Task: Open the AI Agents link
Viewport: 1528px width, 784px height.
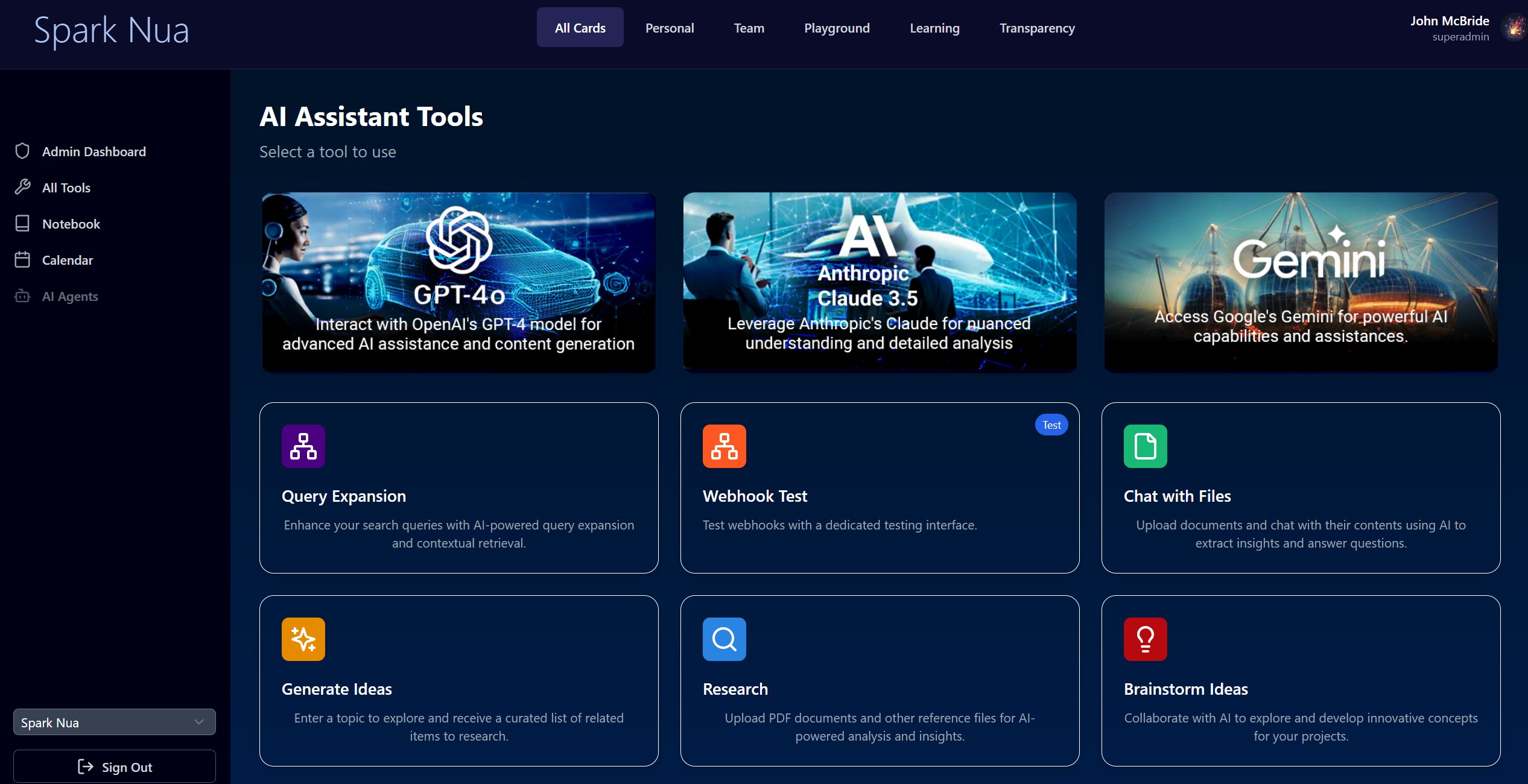Action: point(70,296)
